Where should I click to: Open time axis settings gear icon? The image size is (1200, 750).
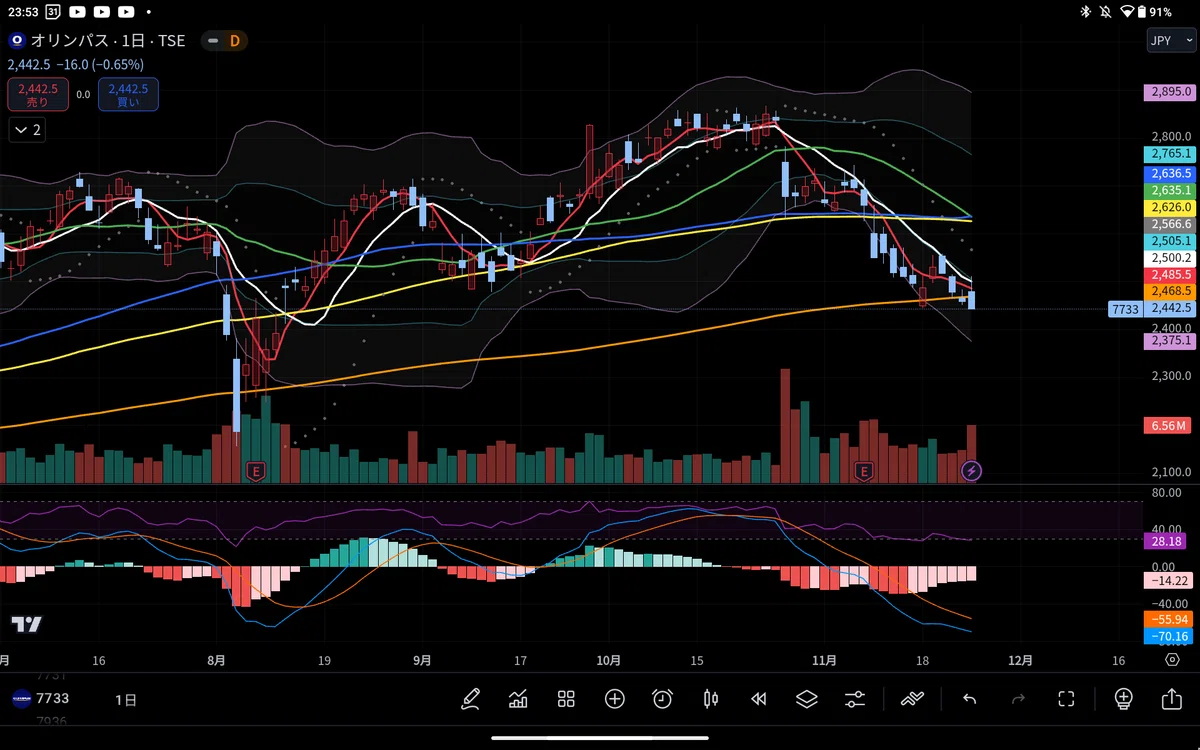point(1172,660)
